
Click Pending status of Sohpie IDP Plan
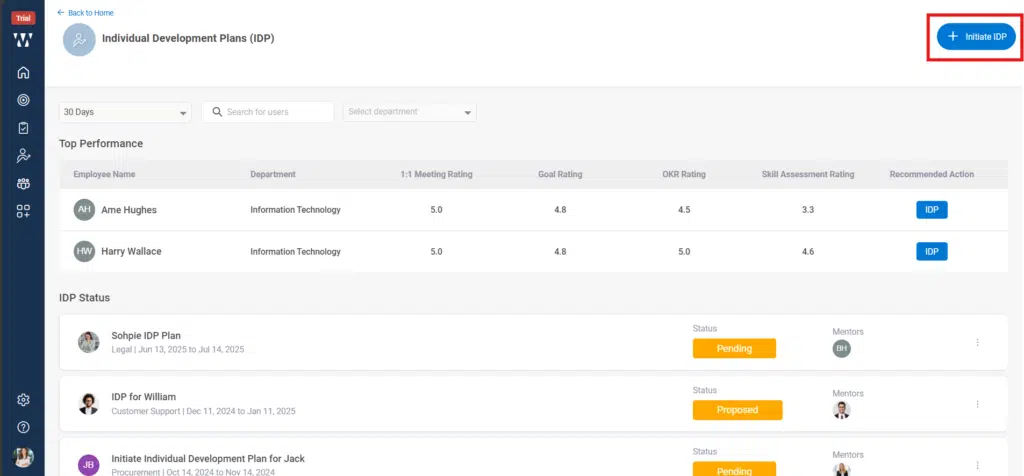[x=734, y=348]
